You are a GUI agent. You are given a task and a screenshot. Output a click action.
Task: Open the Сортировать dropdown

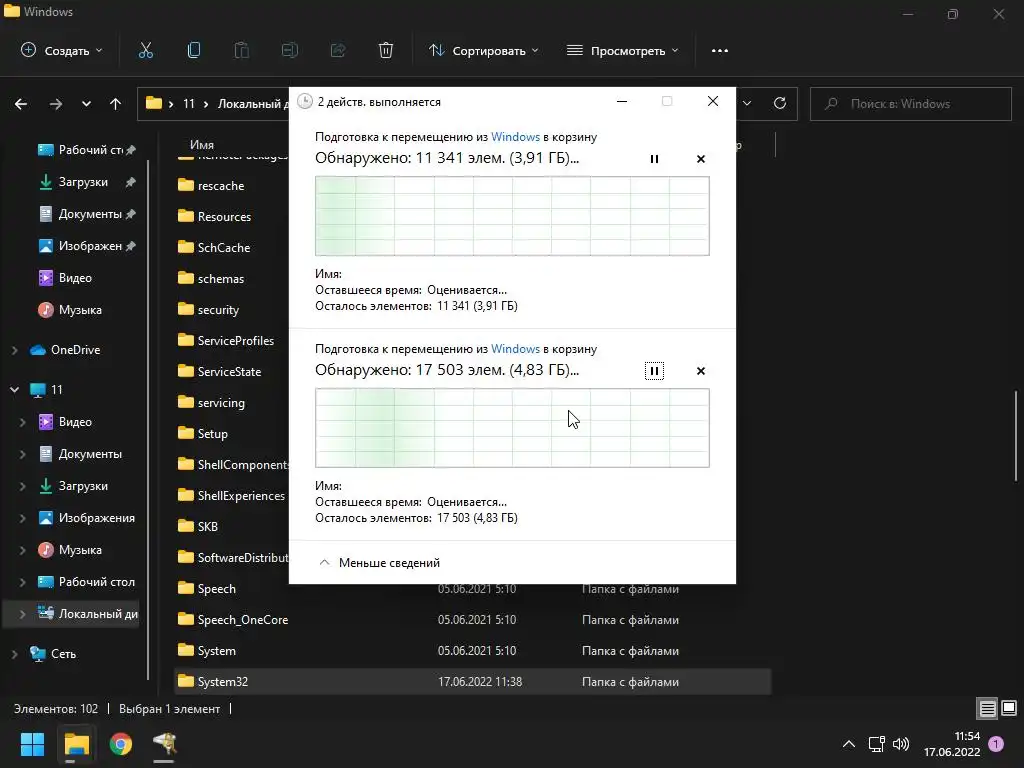[x=484, y=50]
